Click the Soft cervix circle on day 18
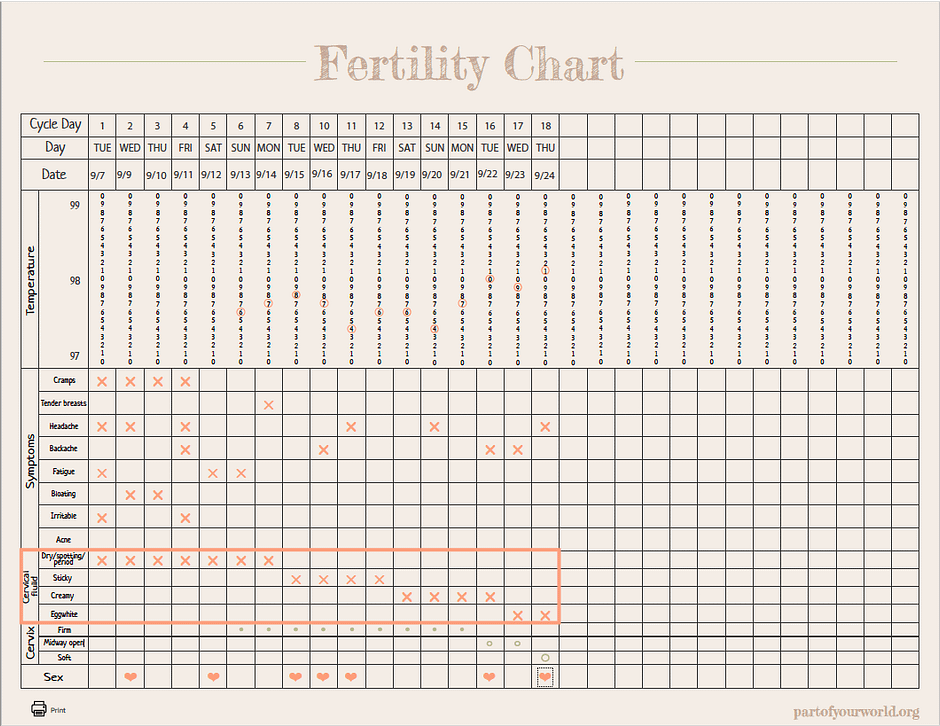The width and height of the screenshot is (940, 726). 545,657
